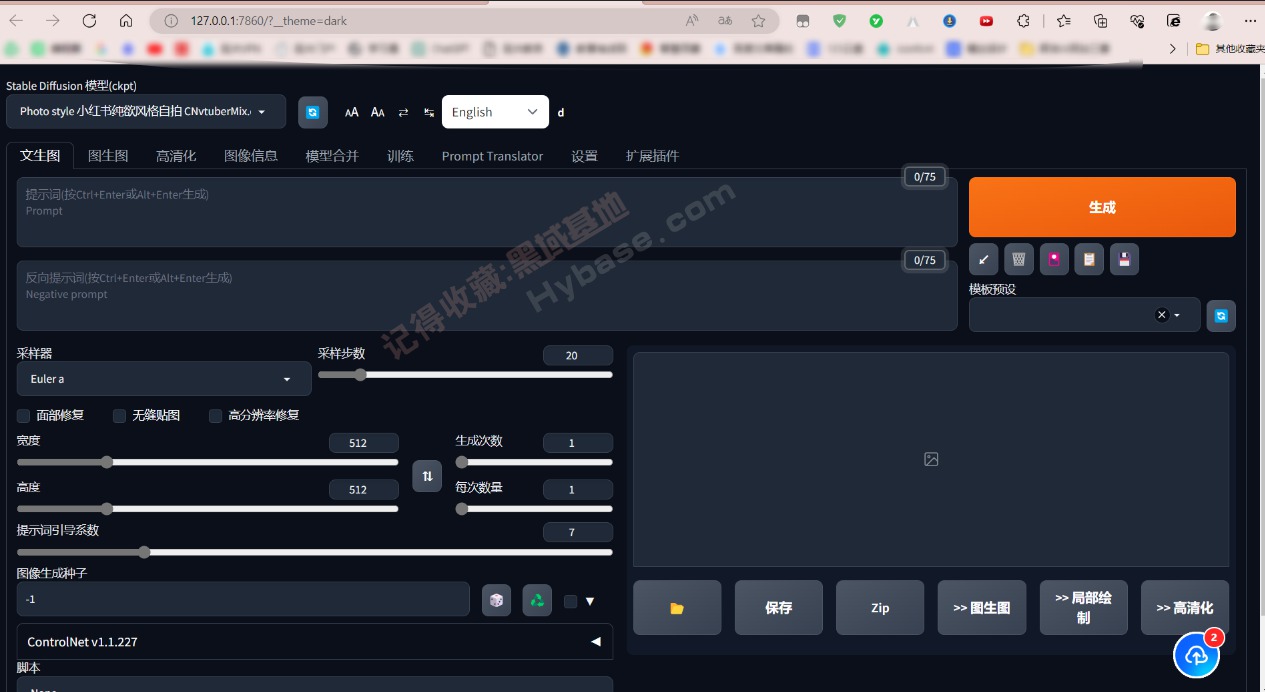Reuse last seed with the recycle icon
The image size is (1265, 692).
tap(537, 600)
